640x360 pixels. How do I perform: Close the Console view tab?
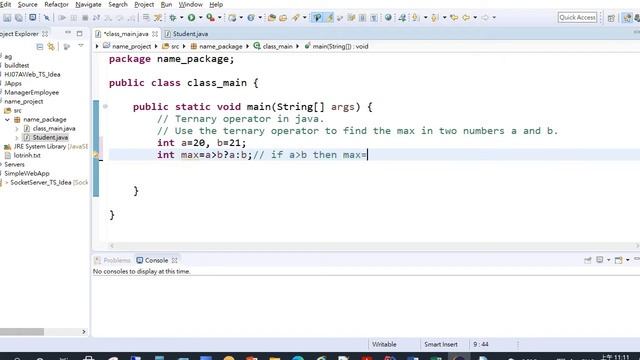click(175, 260)
